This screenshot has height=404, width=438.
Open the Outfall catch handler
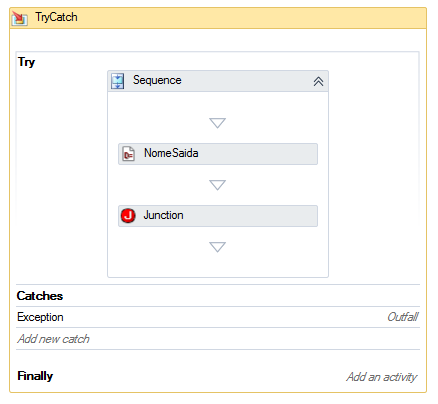(403, 317)
